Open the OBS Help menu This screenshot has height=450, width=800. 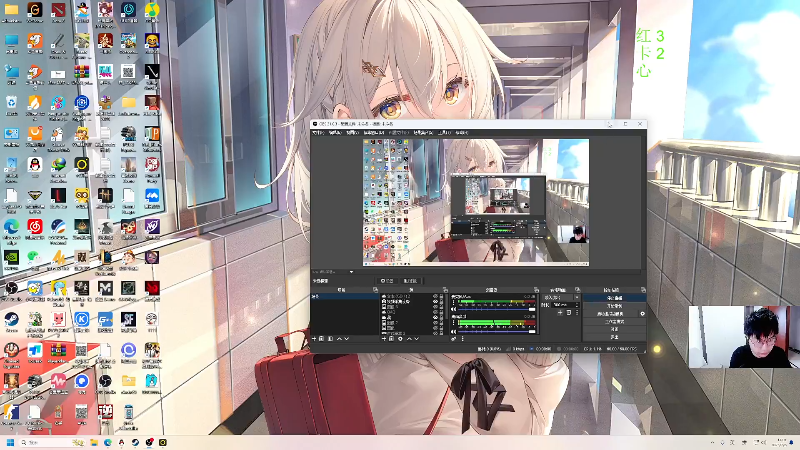tap(462, 133)
